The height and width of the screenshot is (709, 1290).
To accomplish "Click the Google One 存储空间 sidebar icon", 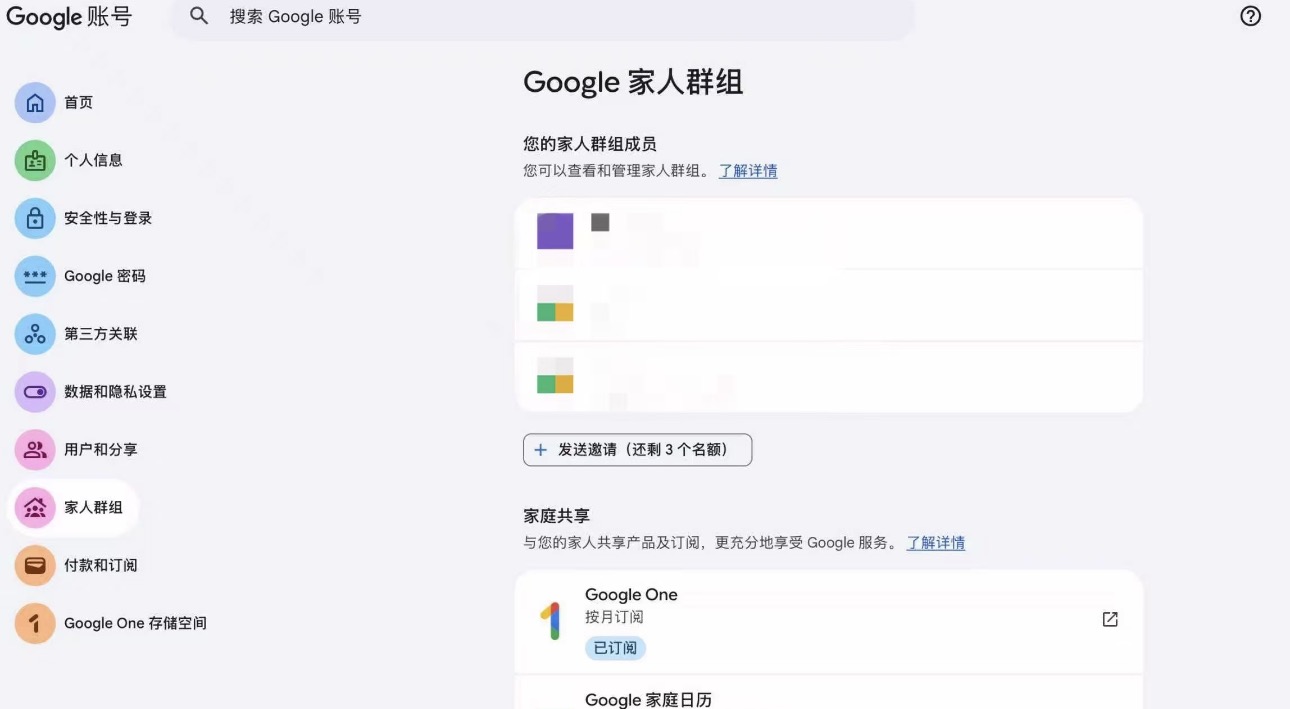I will [x=35, y=624].
